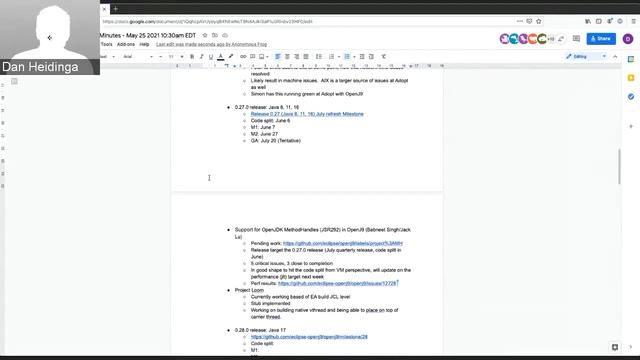640x360 pixels.
Task: Open the browser library icon
Action: tap(588, 21)
